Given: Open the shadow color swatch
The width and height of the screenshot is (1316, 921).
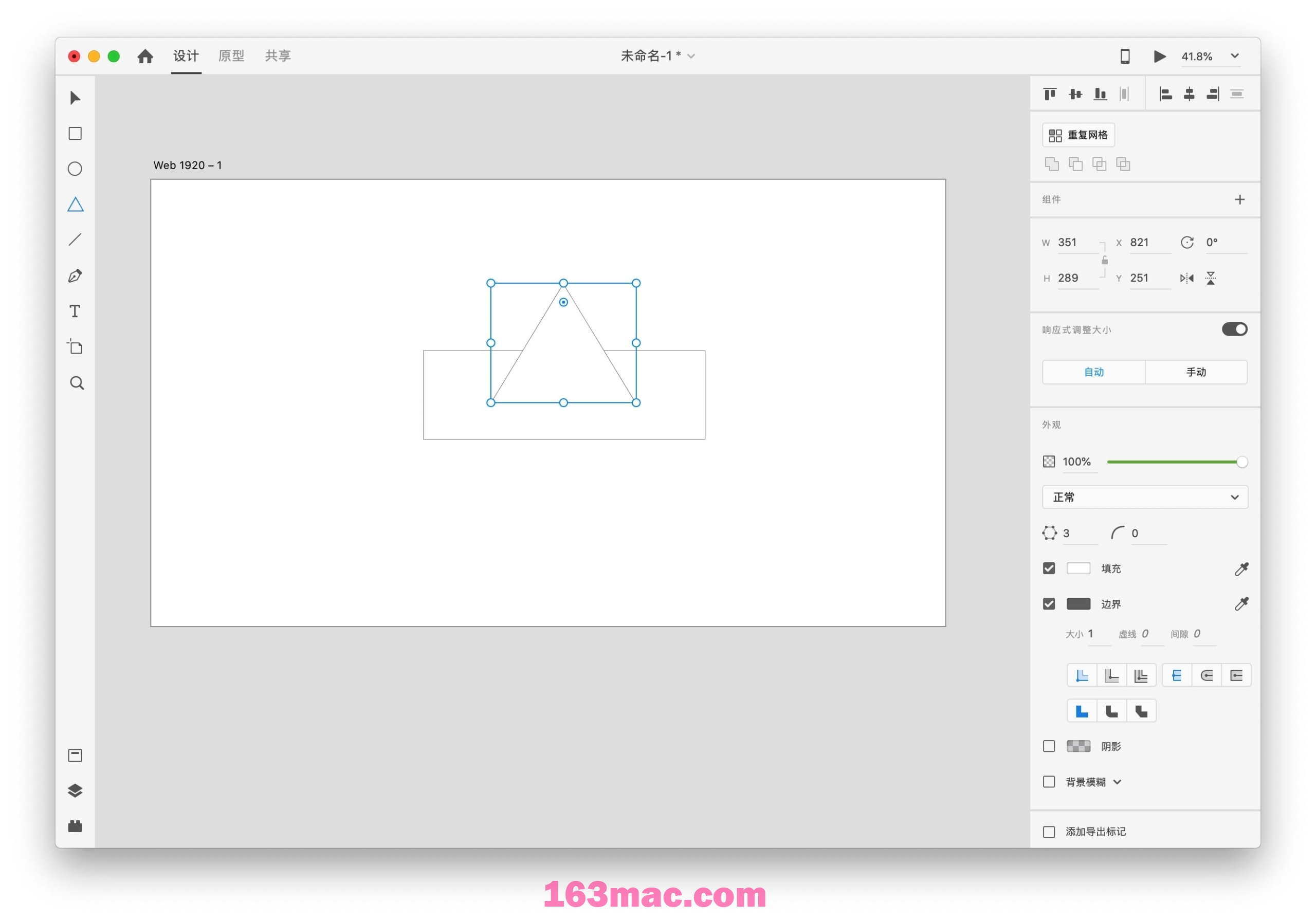Looking at the screenshot, I should pyautogui.click(x=1078, y=746).
